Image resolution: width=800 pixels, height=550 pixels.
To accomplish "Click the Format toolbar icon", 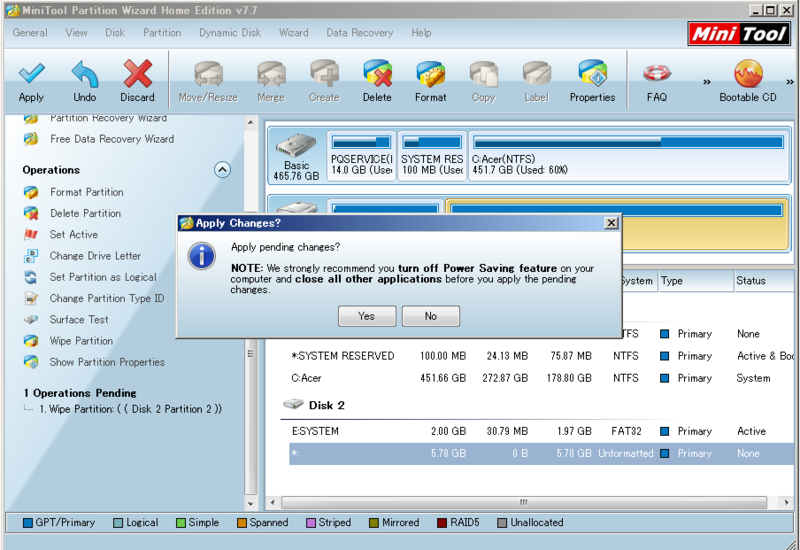I will 431,73.
